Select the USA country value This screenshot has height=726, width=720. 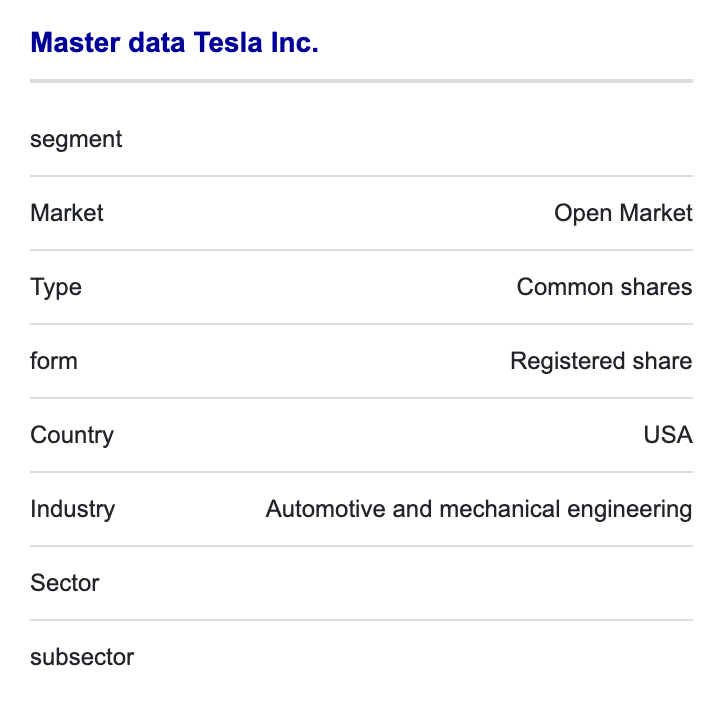[x=668, y=435]
